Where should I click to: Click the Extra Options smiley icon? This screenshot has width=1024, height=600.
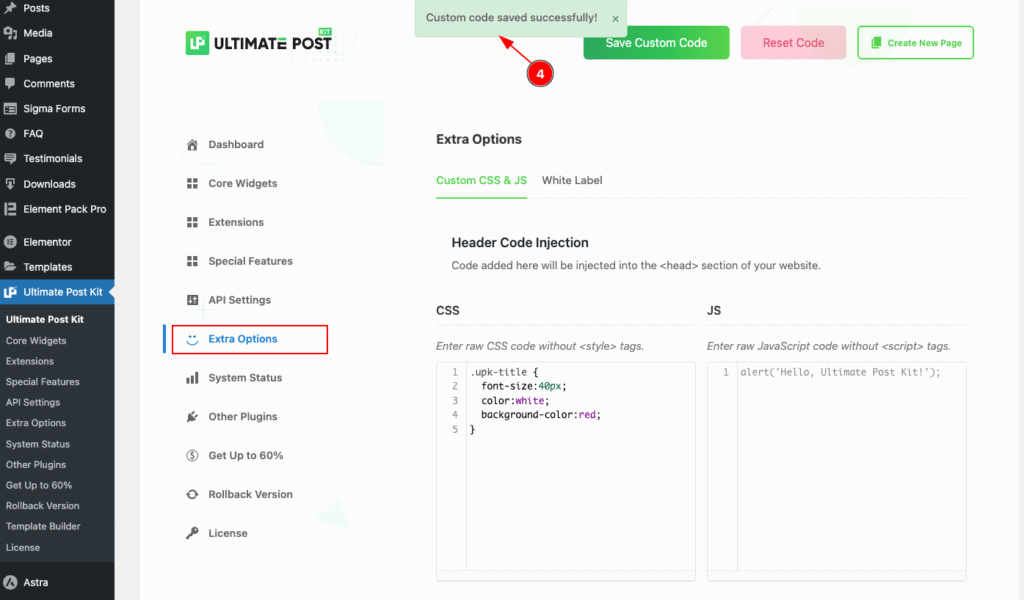[192, 339]
